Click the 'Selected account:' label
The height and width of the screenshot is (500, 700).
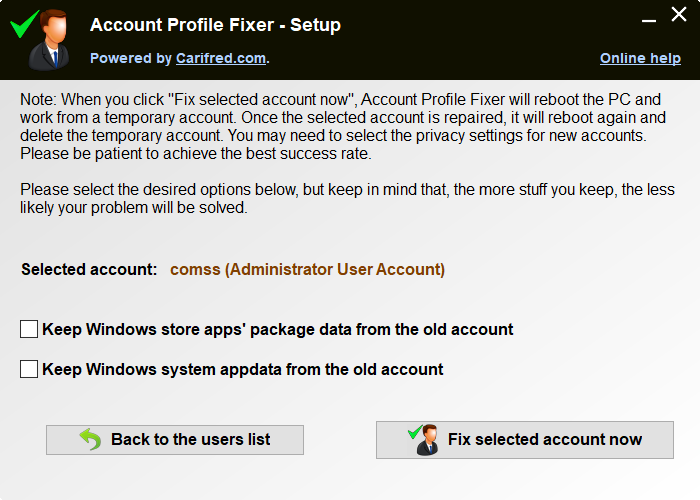click(89, 269)
